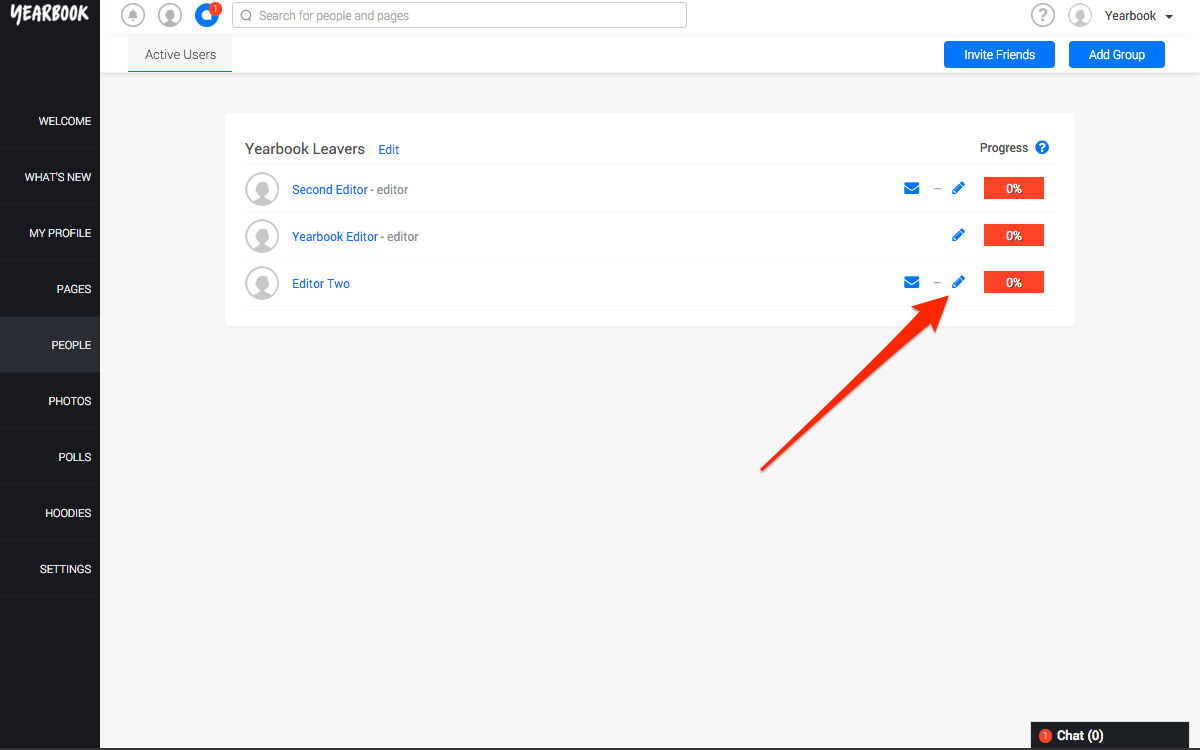The image size is (1200, 750).
Task: Click Yearbook Editor's avatar
Action: [x=262, y=236]
